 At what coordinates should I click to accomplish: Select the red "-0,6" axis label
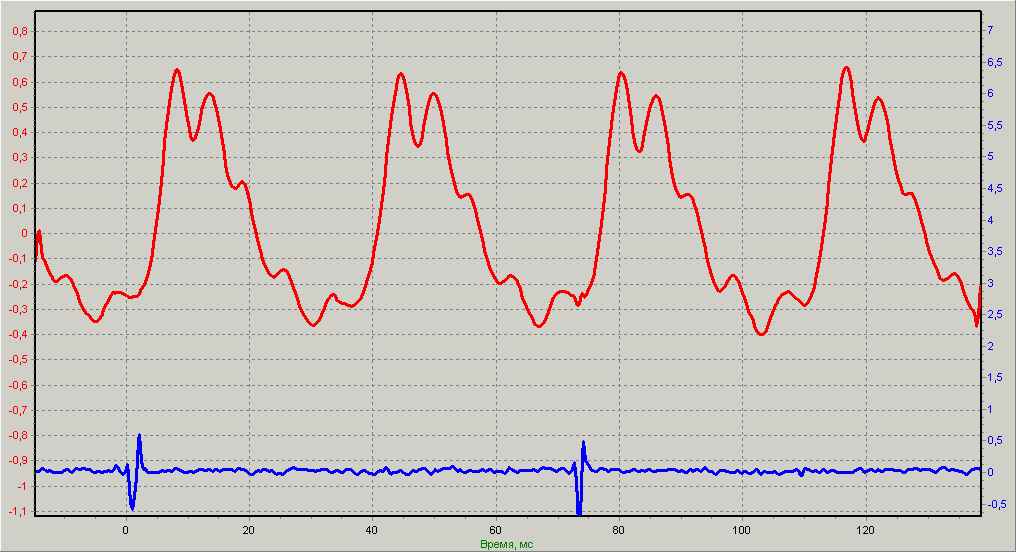tap(19, 385)
